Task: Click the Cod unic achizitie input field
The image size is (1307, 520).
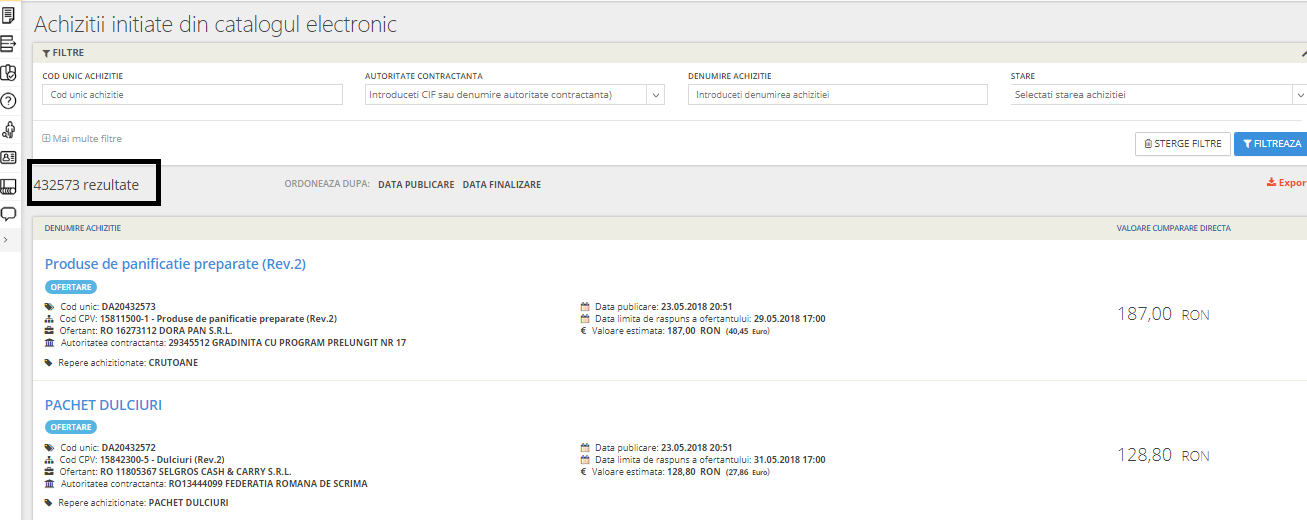Action: click(192, 95)
